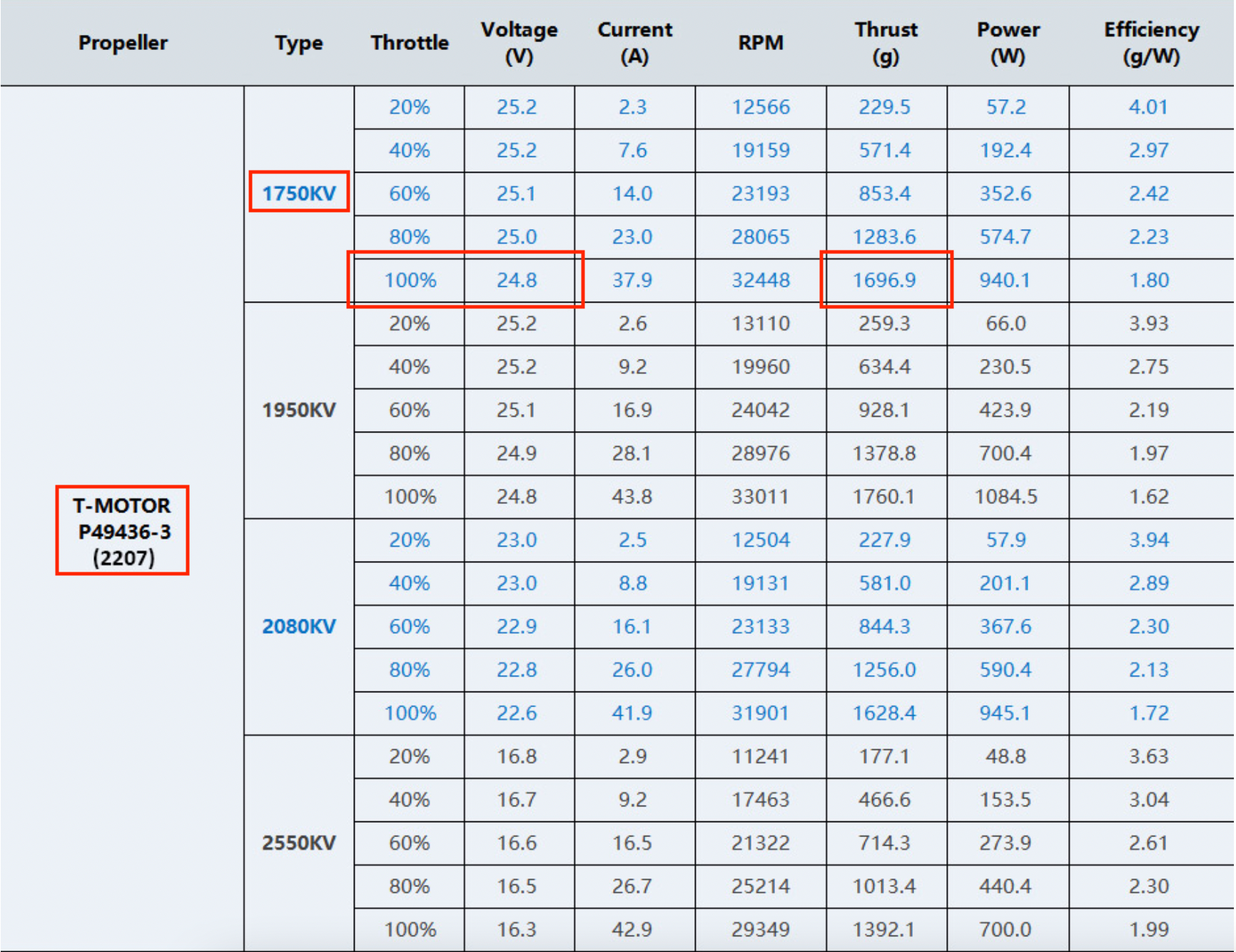Click RPM value 25214

coord(761,886)
